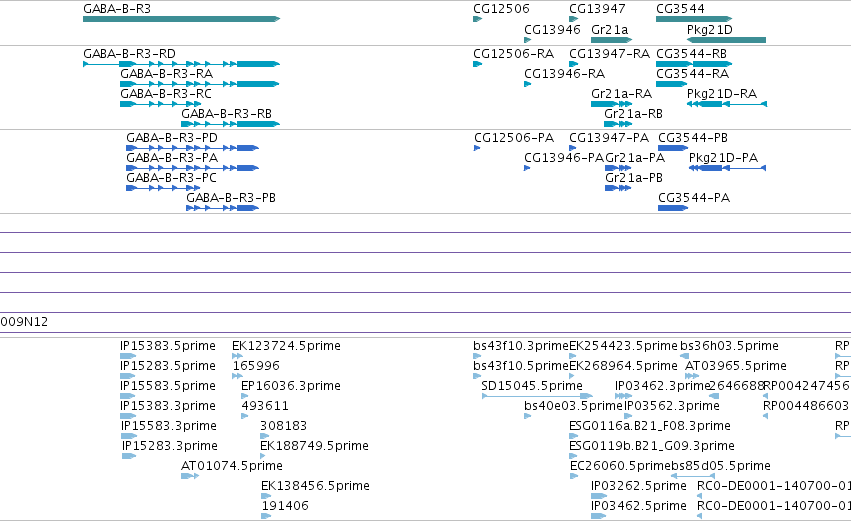Select the IP03262.5prime EST label
Image resolution: width=851 pixels, height=521 pixels.
639,486
